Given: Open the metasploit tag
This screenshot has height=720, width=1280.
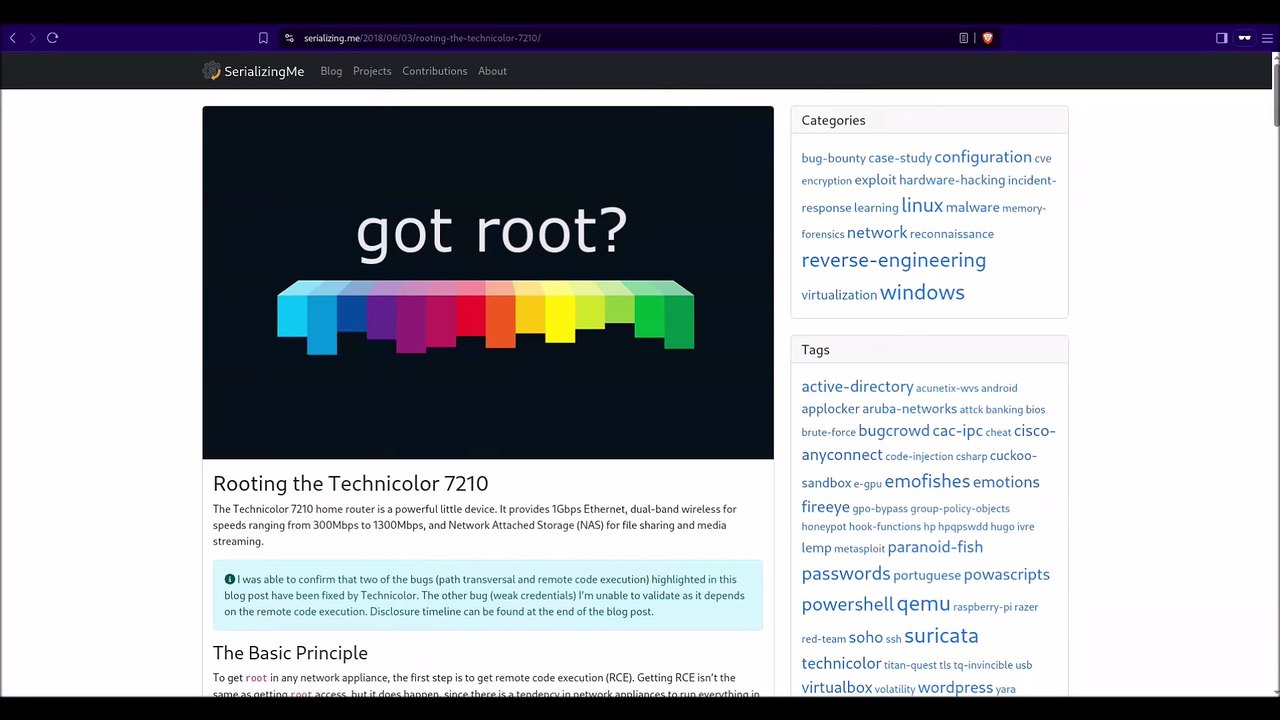Looking at the screenshot, I should tap(860, 549).
